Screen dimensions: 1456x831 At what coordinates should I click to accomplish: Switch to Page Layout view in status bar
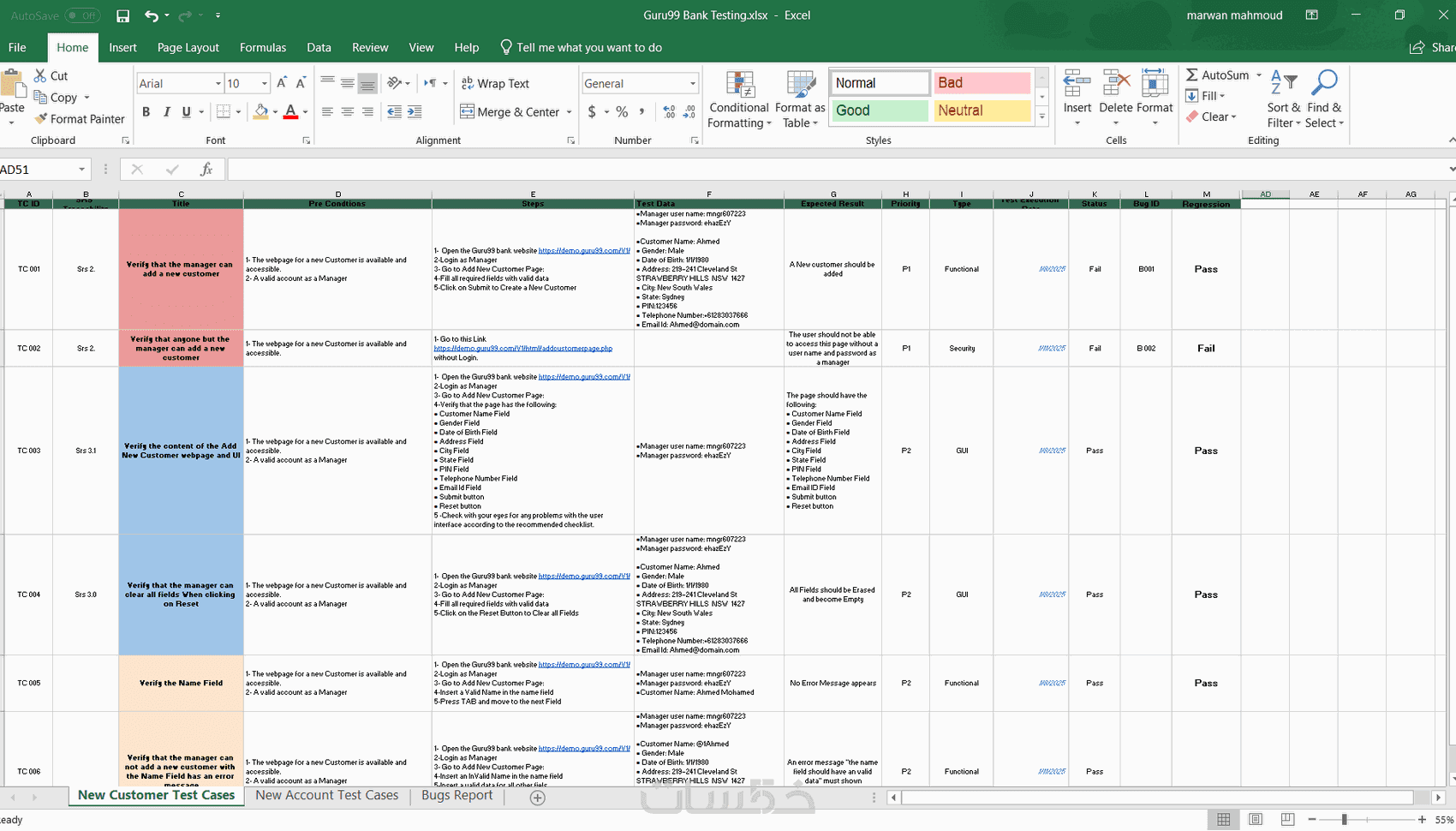(x=1256, y=820)
